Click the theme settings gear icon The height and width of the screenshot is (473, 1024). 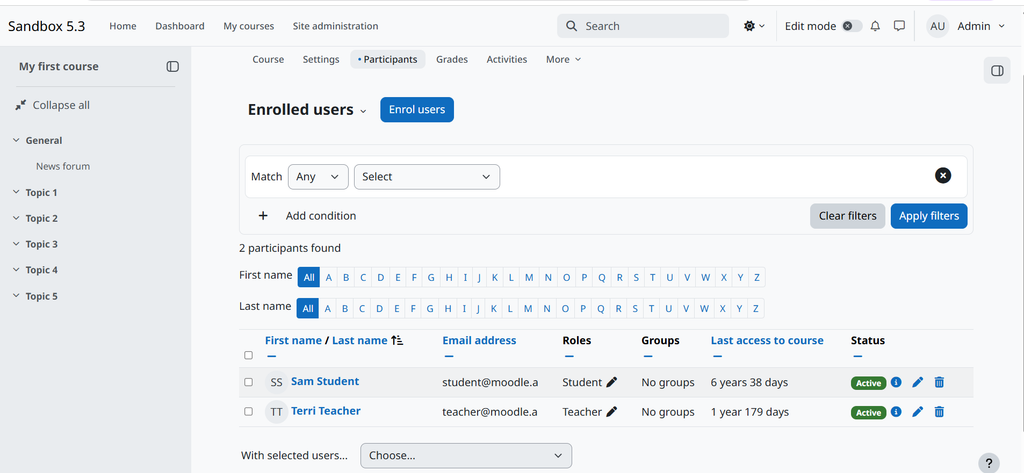click(x=749, y=26)
